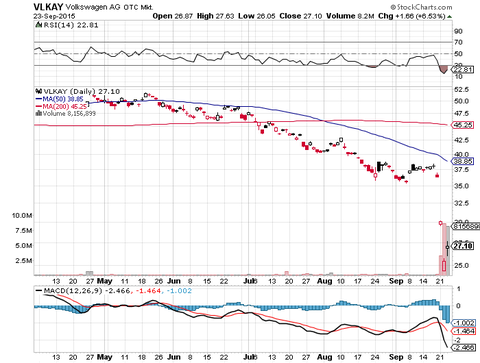
Task: Click the 45.25 MA(200) price tag
Action: 462,125
